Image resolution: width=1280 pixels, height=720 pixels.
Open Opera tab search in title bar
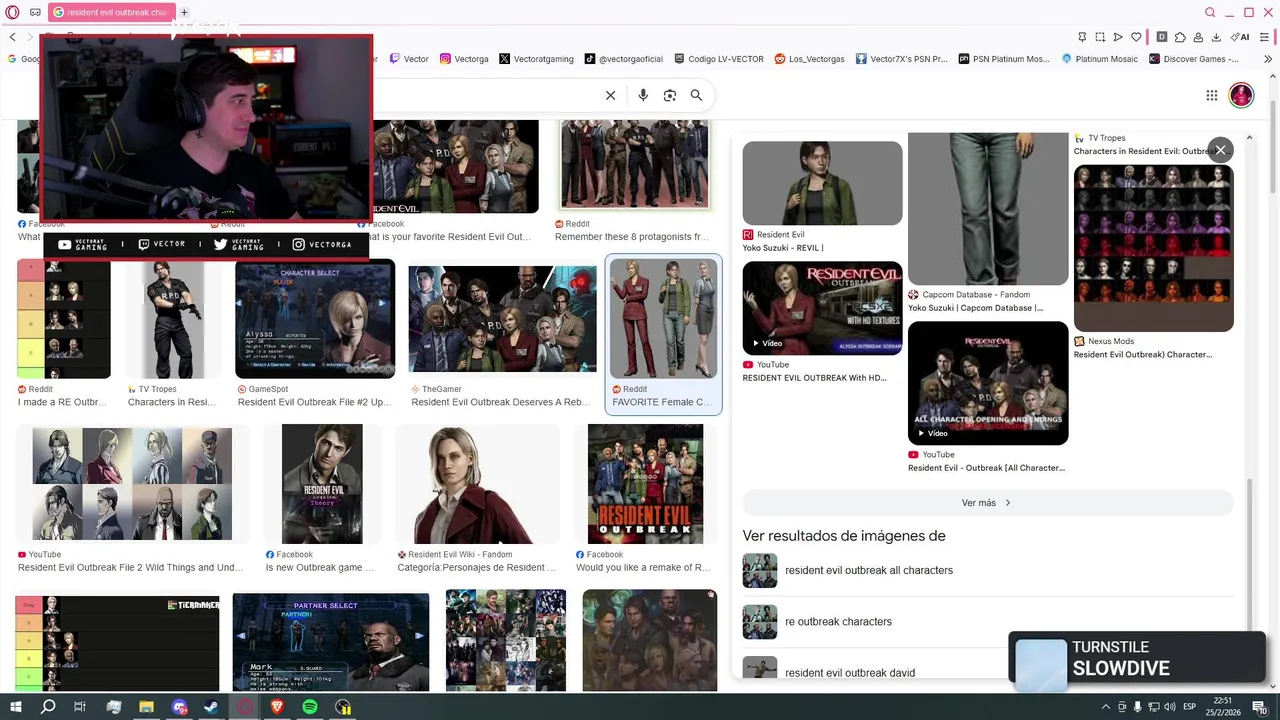tap(1210, 12)
